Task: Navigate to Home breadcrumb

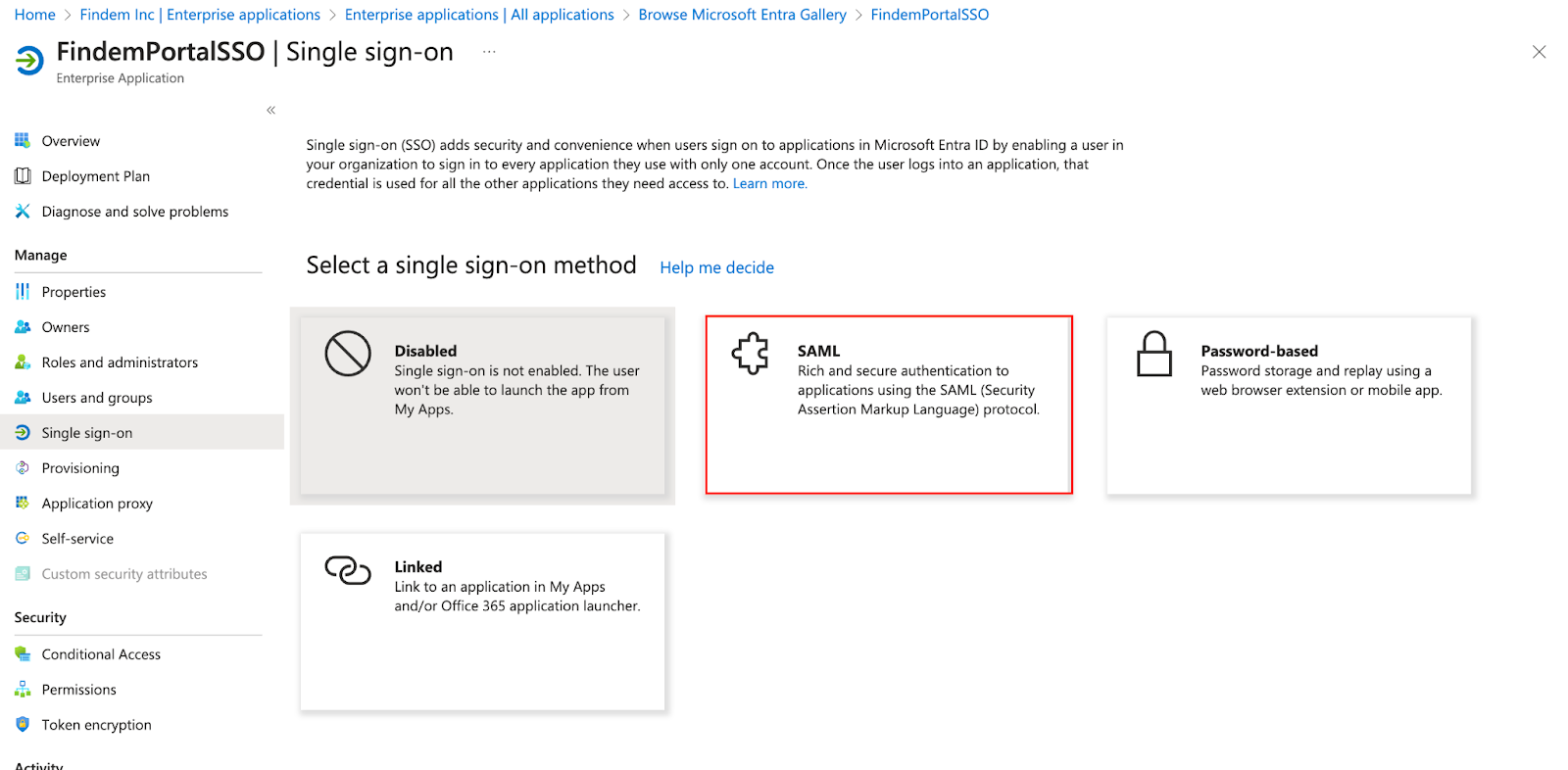Action: (x=35, y=15)
